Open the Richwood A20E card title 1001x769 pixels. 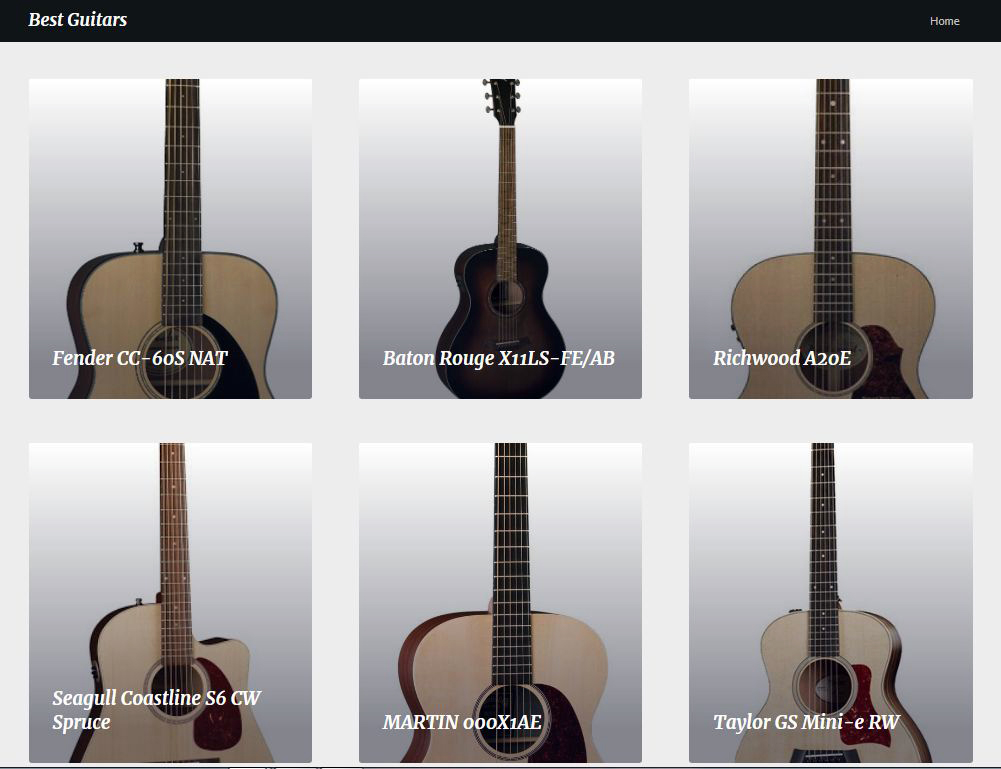[x=782, y=358]
